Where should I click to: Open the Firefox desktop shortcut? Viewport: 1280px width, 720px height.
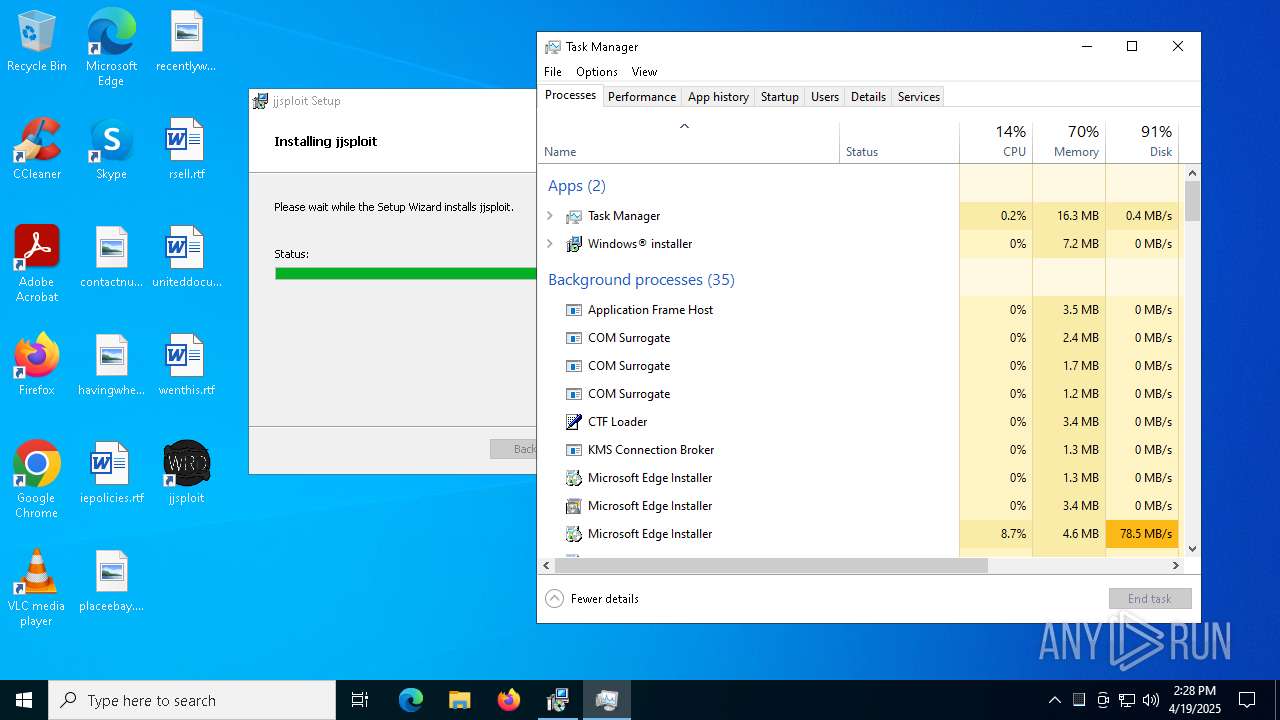click(37, 365)
